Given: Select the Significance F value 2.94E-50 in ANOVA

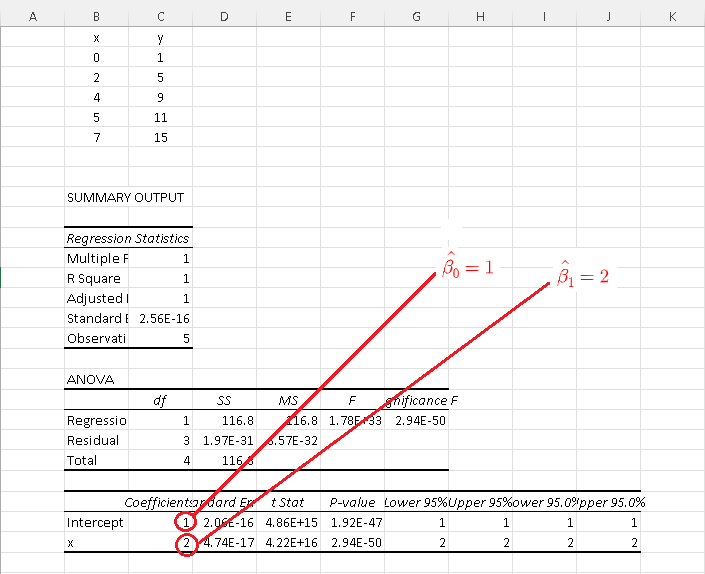Looking at the screenshot, I should click(x=416, y=421).
